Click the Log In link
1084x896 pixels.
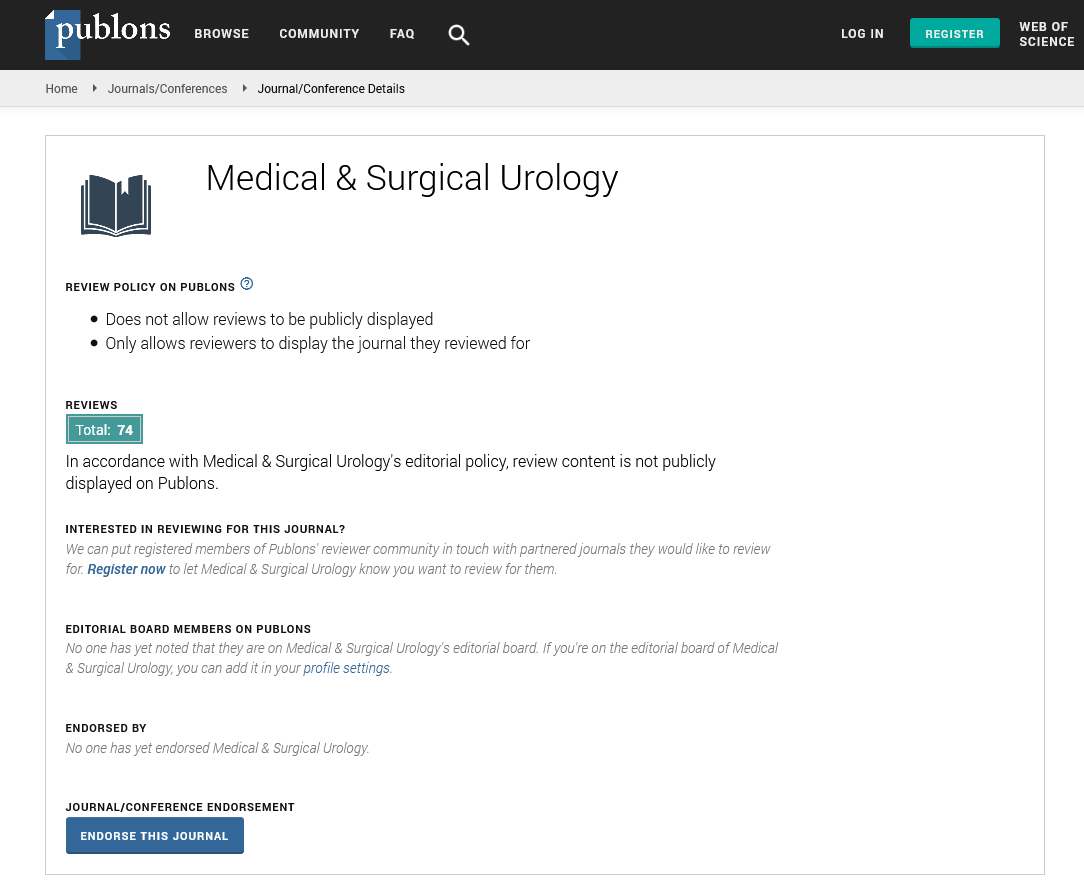pyautogui.click(x=862, y=34)
